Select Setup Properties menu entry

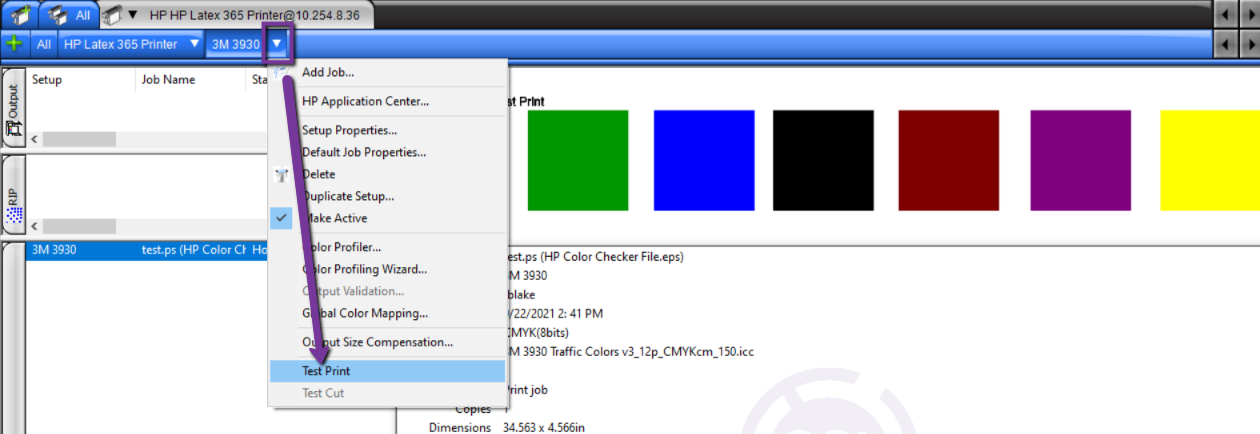tap(349, 130)
